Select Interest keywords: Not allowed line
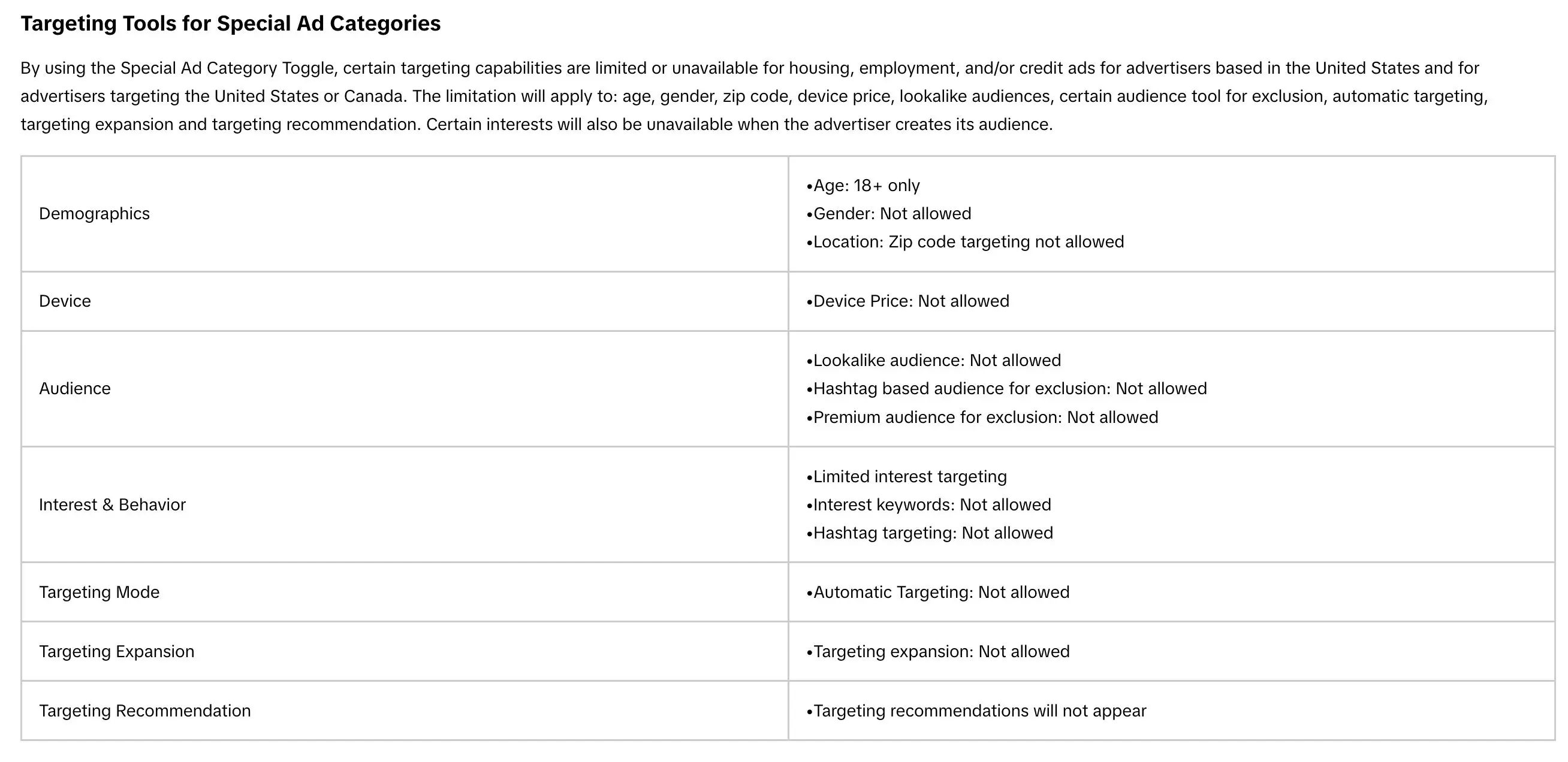The image size is (1568, 762). tap(929, 505)
